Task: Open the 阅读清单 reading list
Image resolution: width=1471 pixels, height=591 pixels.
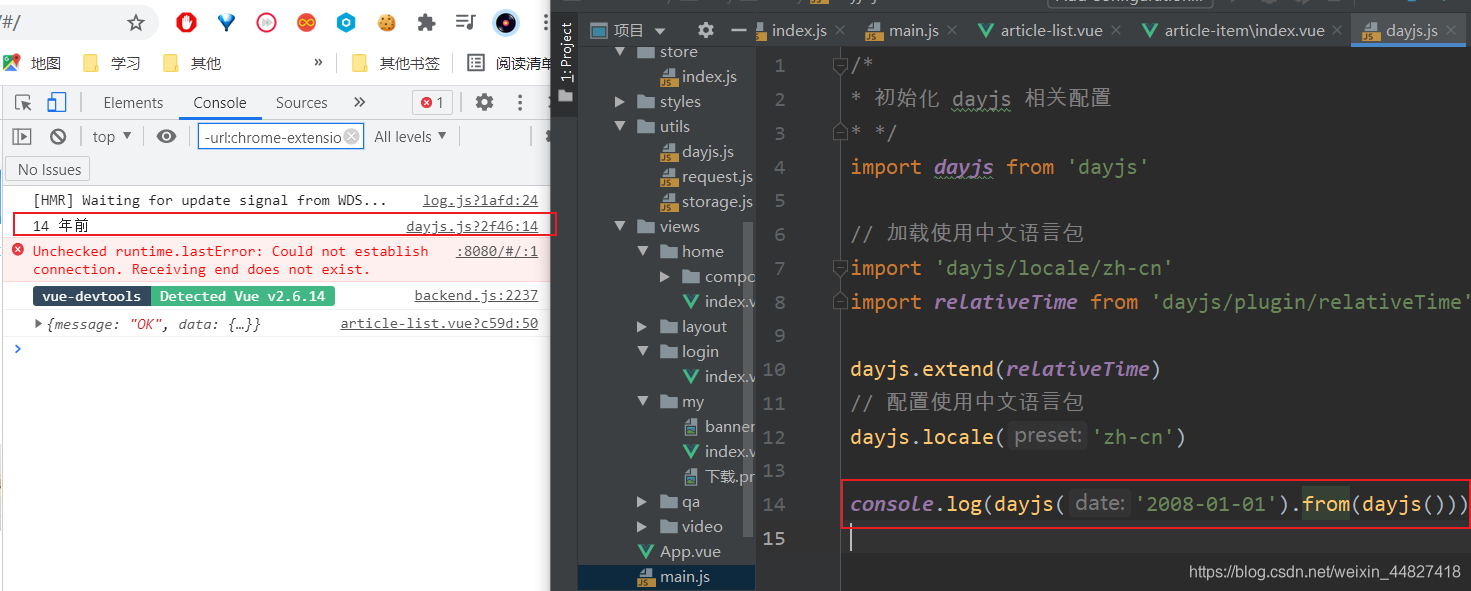Action: (510, 63)
